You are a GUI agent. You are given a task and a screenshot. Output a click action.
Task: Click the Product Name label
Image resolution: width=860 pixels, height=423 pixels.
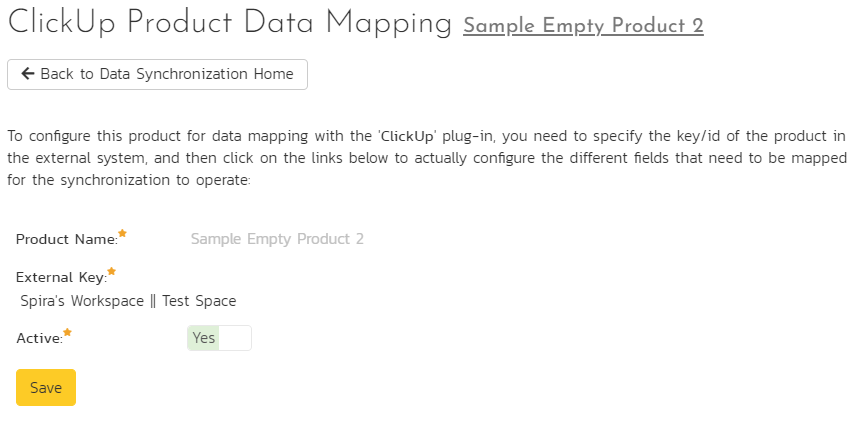click(x=67, y=240)
